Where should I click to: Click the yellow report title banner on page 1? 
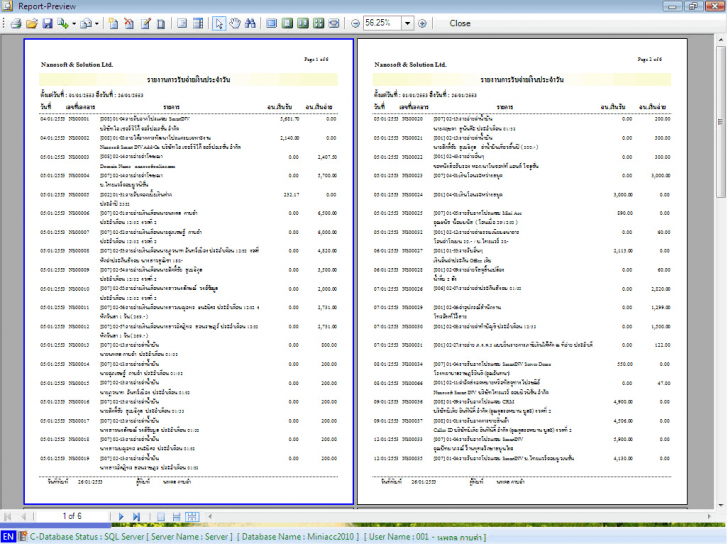188,79
